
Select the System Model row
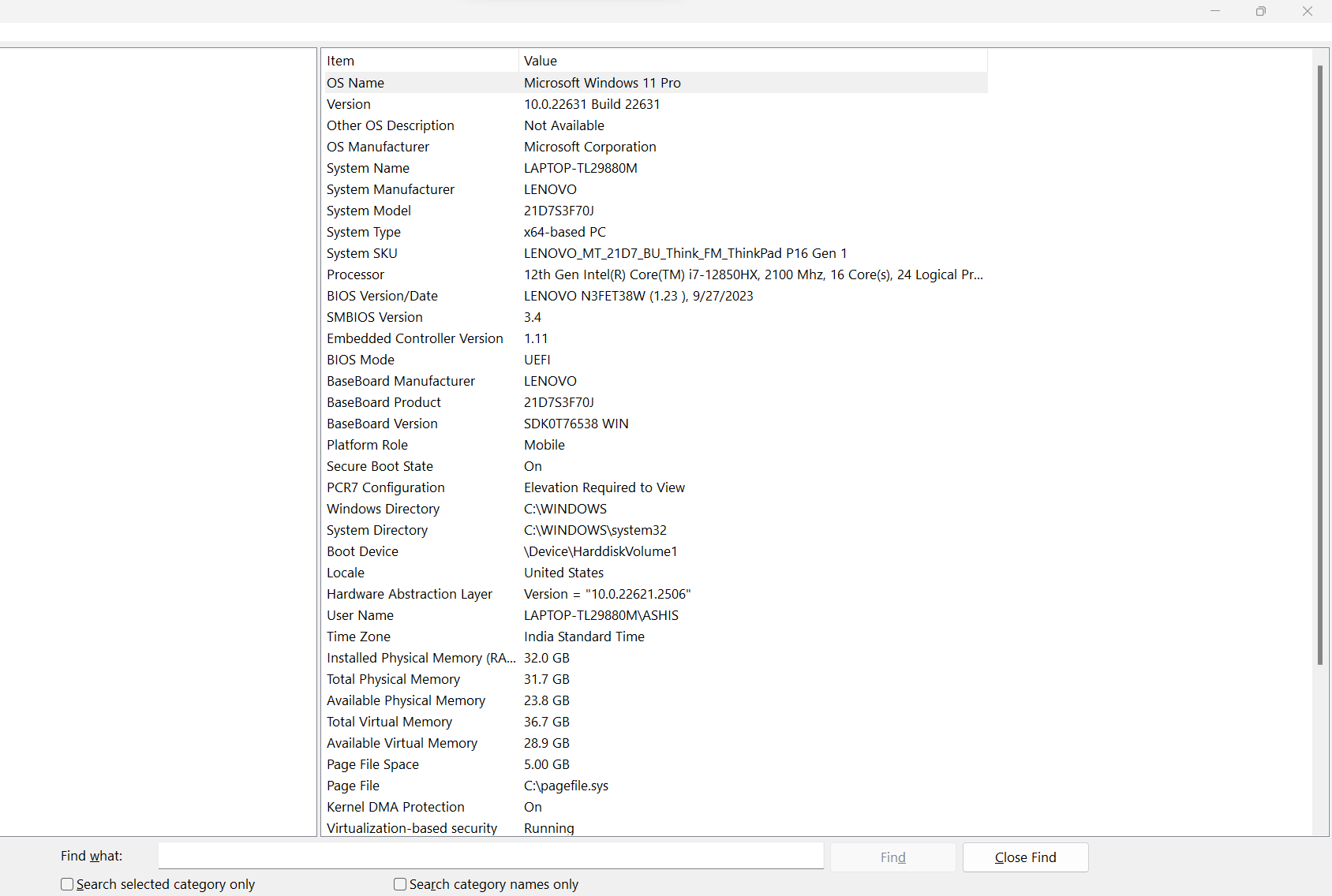click(656, 211)
